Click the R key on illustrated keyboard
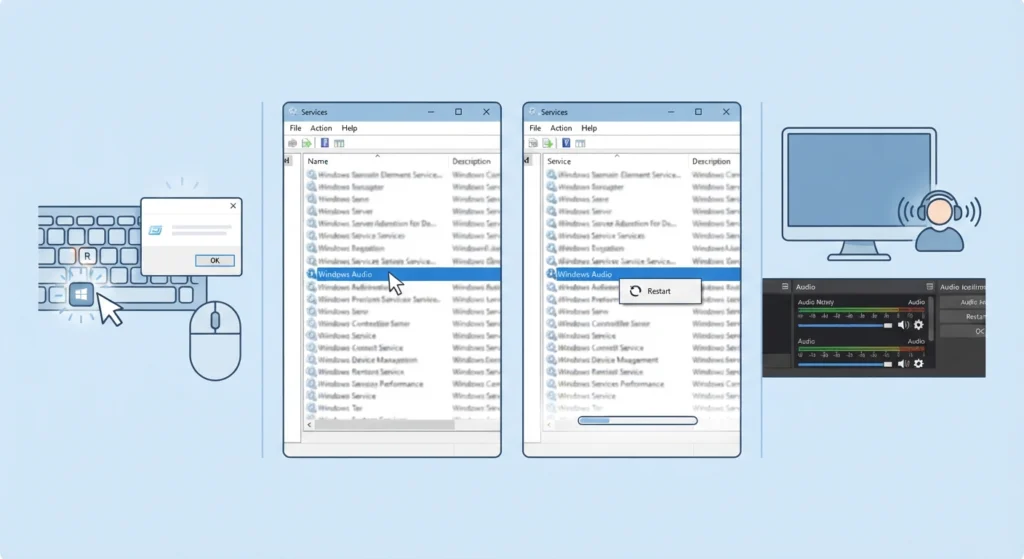 point(88,256)
